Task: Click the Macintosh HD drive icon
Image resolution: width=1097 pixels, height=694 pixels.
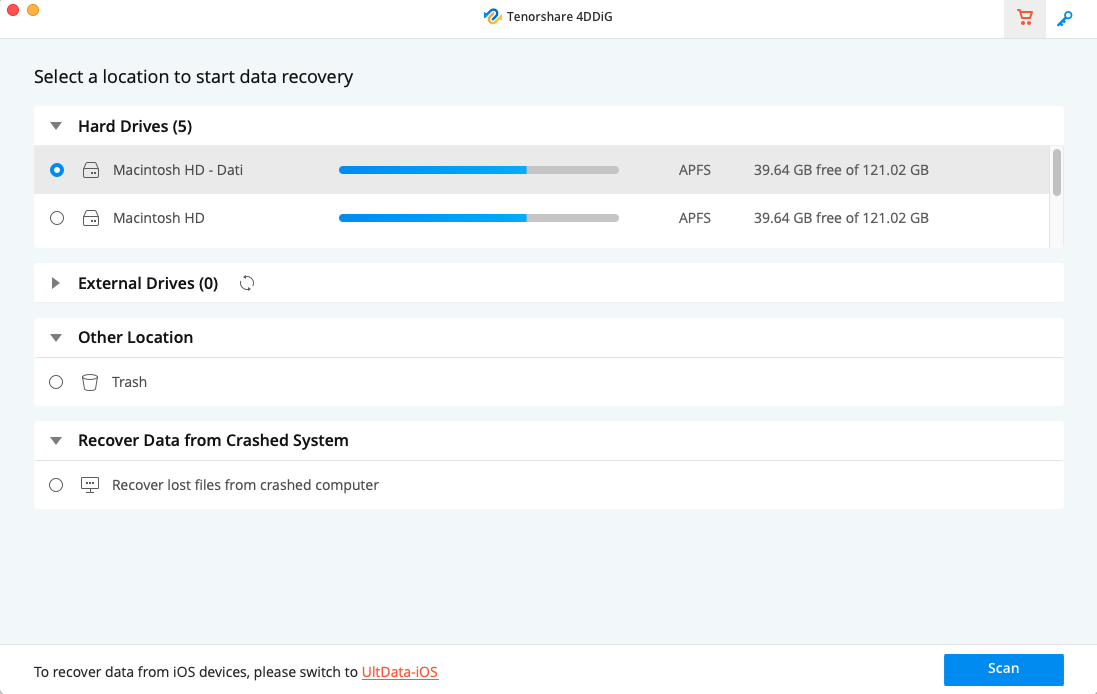Action: pyautogui.click(x=91, y=218)
